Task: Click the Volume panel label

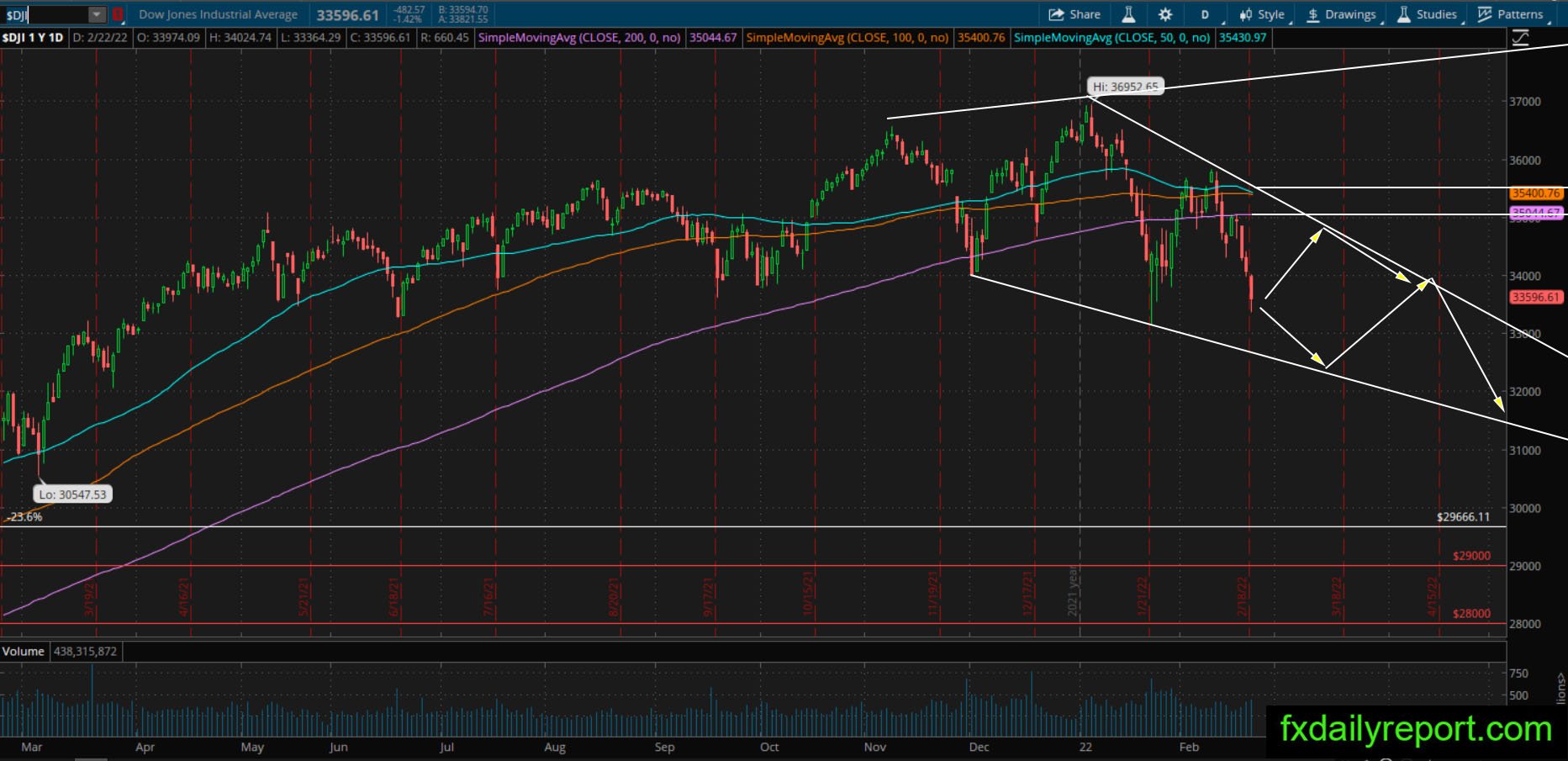Action: click(x=23, y=652)
